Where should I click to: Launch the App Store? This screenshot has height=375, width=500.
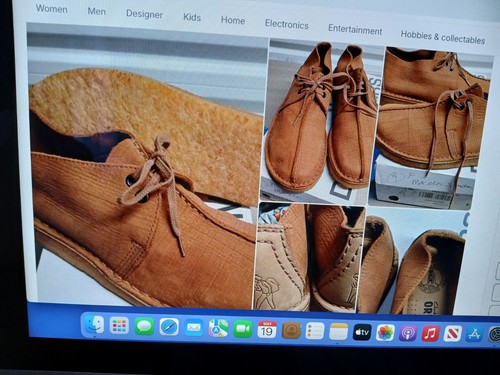[x=474, y=334]
